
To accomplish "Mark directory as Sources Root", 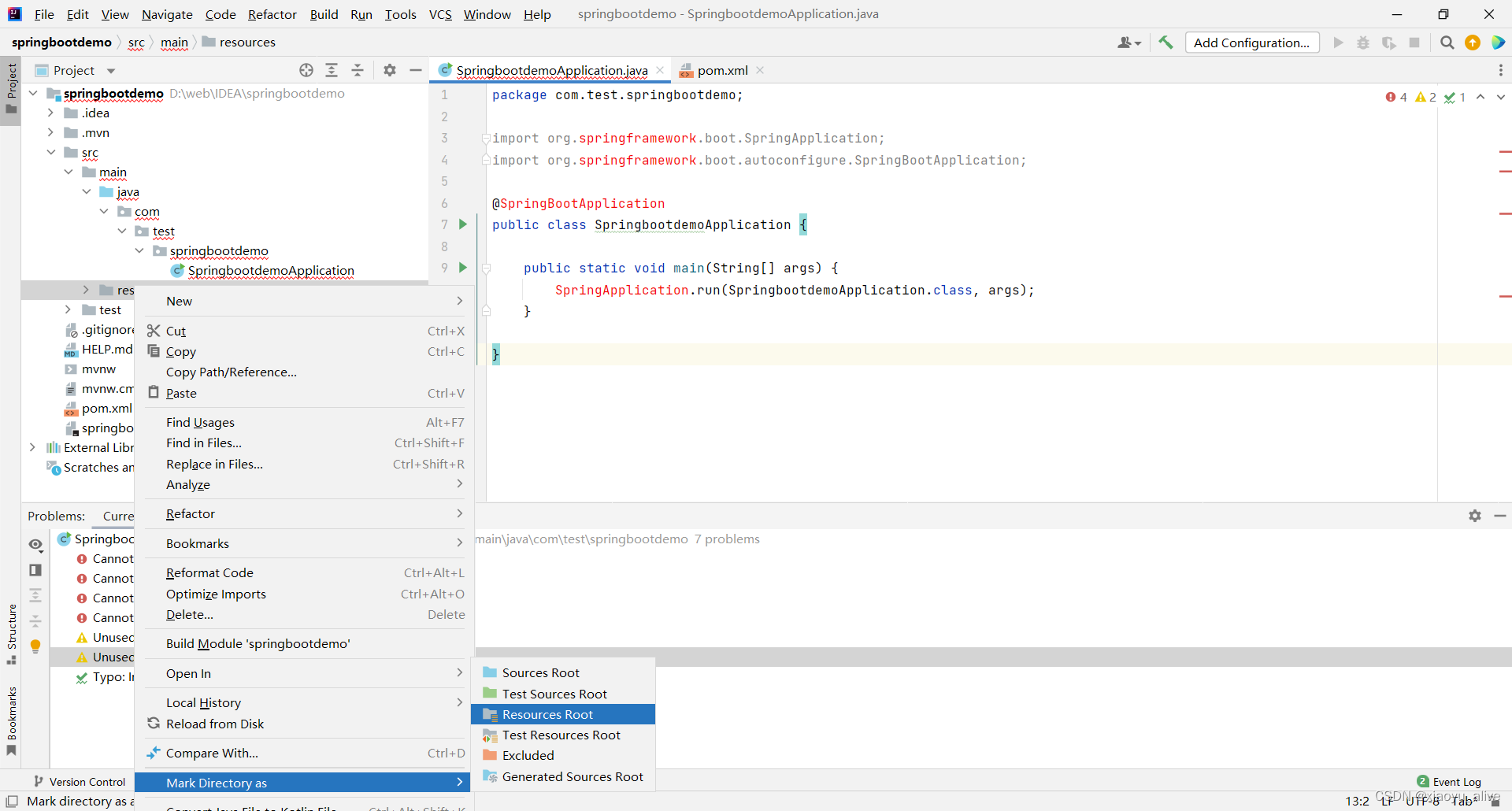I will [x=563, y=673].
